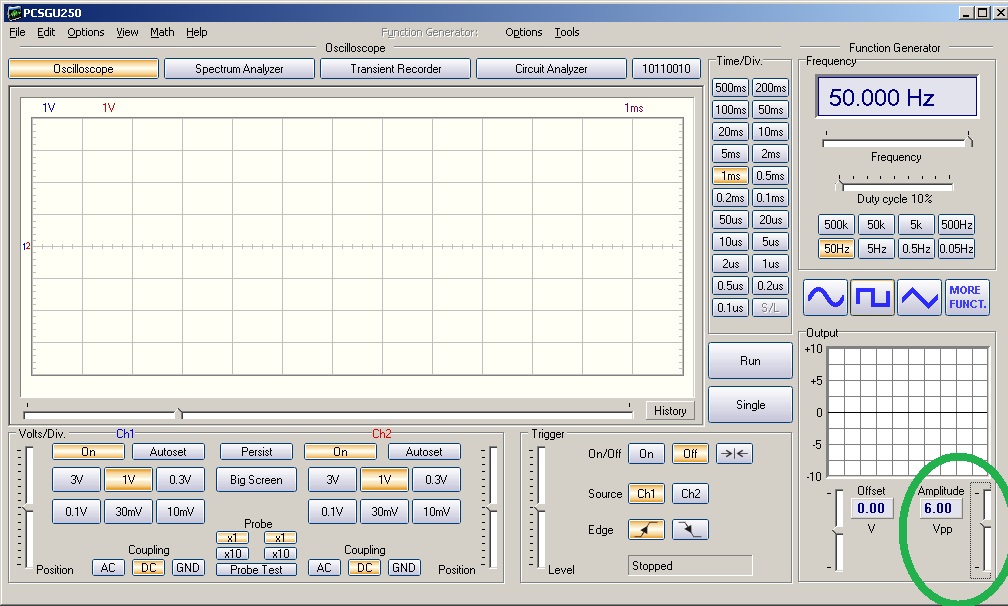
Task: Start the Probe Test
Action: point(256,569)
